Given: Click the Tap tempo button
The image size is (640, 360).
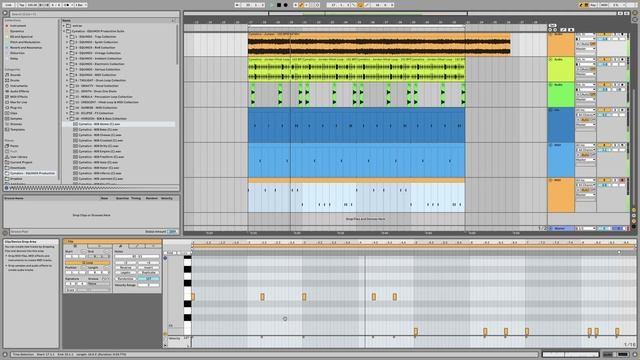Looking at the screenshot, I should tap(22, 5).
